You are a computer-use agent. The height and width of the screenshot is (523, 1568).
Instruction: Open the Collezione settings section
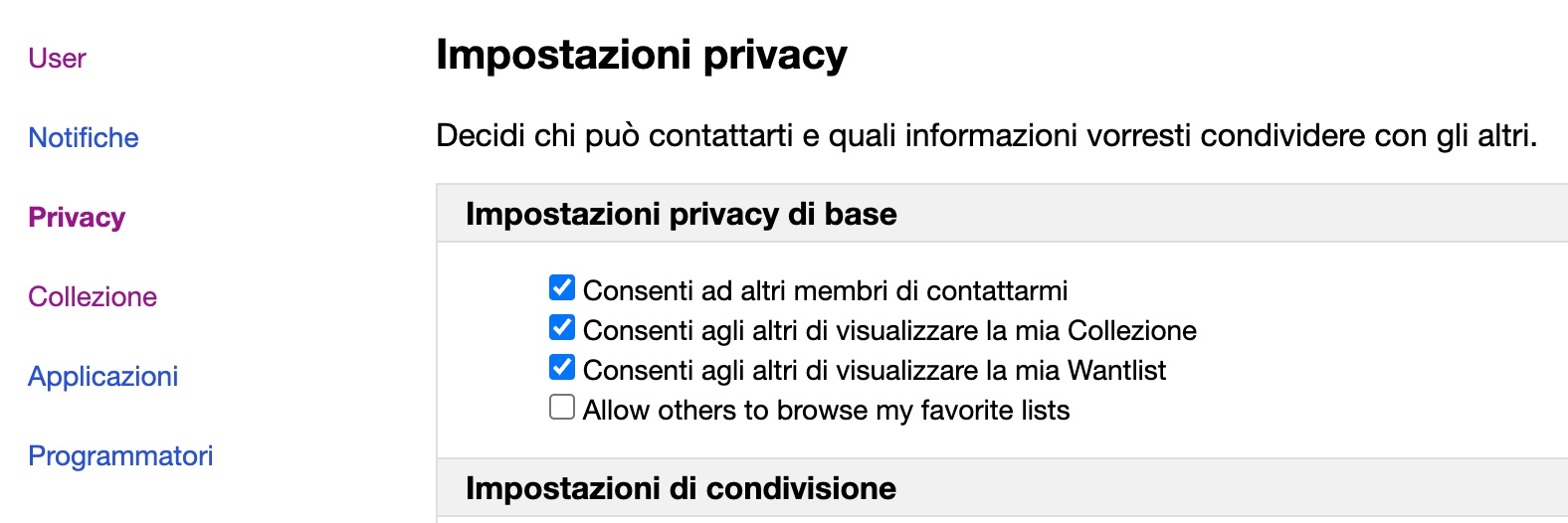93,297
